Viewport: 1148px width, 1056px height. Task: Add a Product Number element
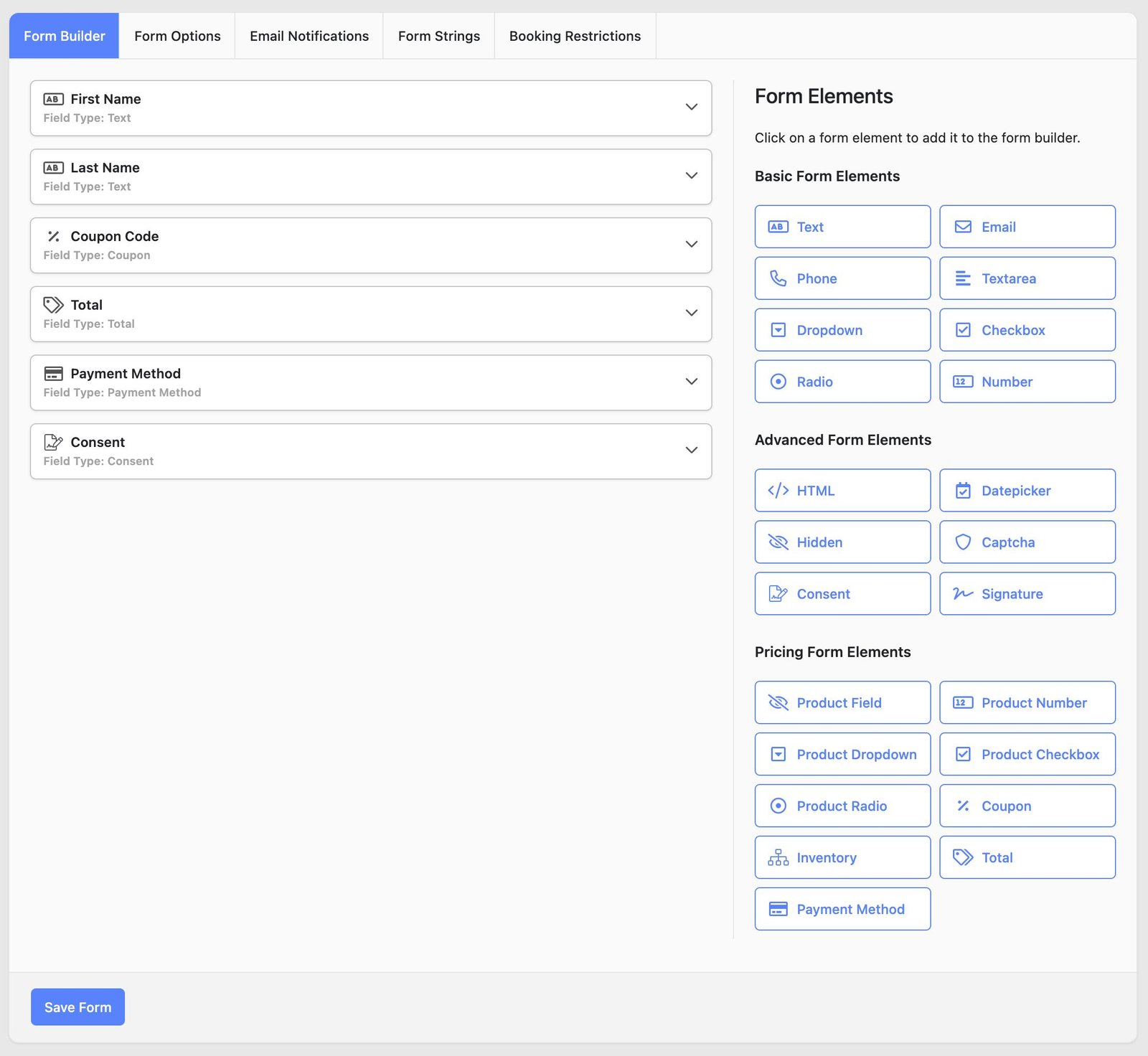1027,702
